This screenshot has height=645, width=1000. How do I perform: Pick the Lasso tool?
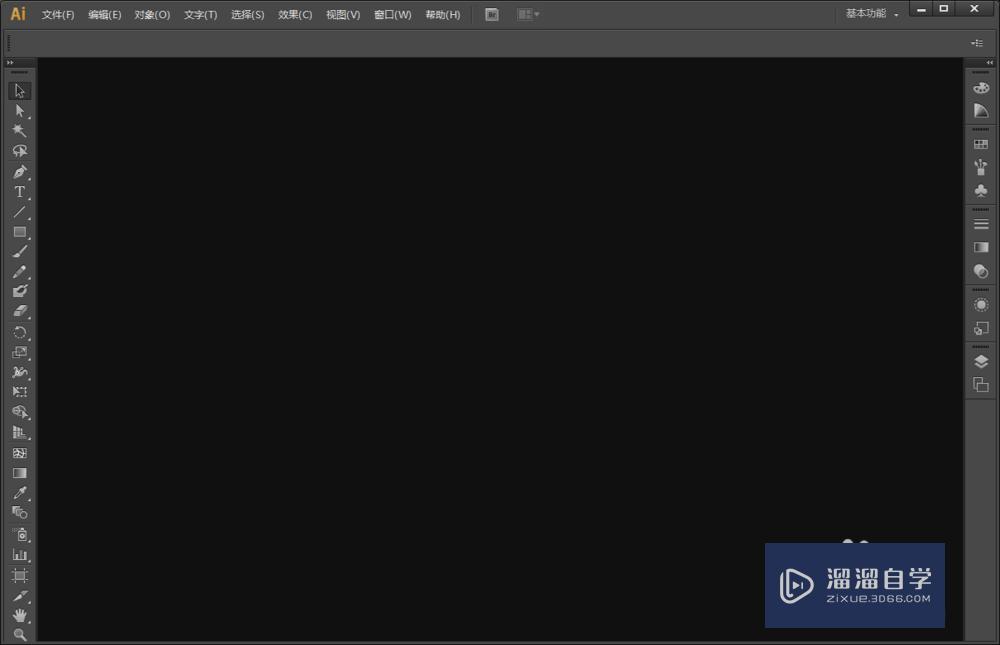pyautogui.click(x=20, y=151)
